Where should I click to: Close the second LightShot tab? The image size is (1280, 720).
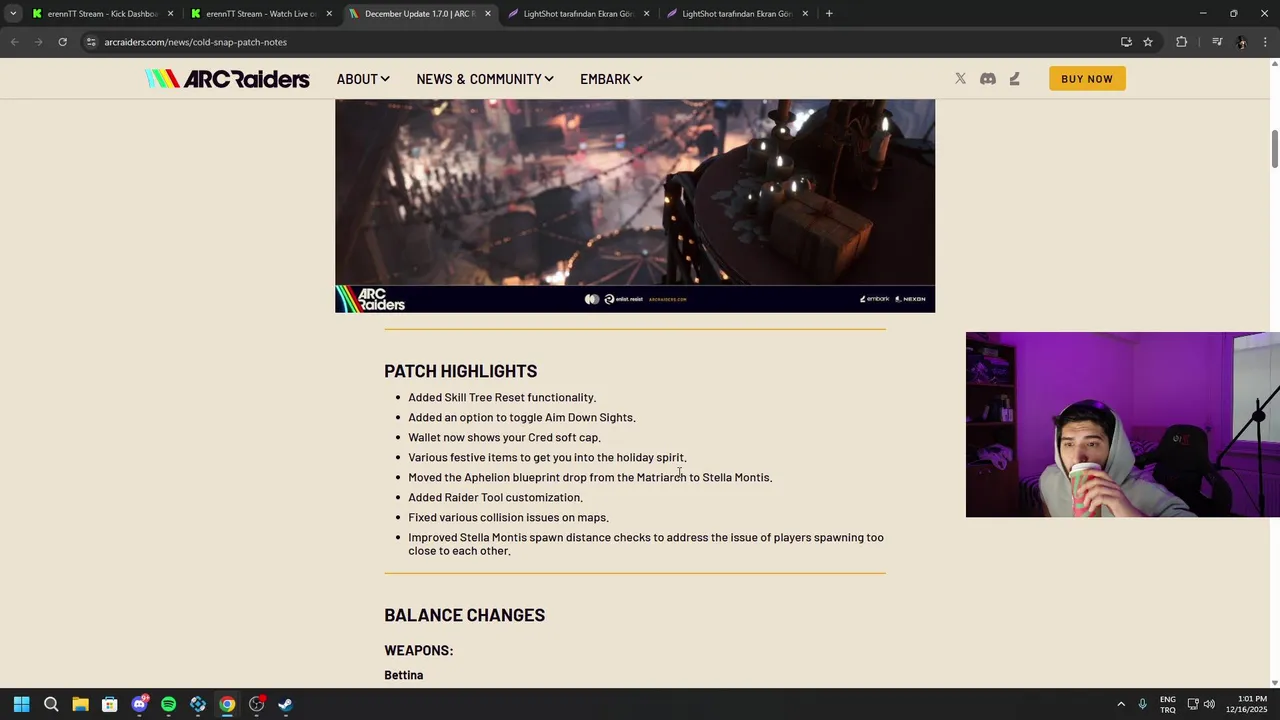805,14
